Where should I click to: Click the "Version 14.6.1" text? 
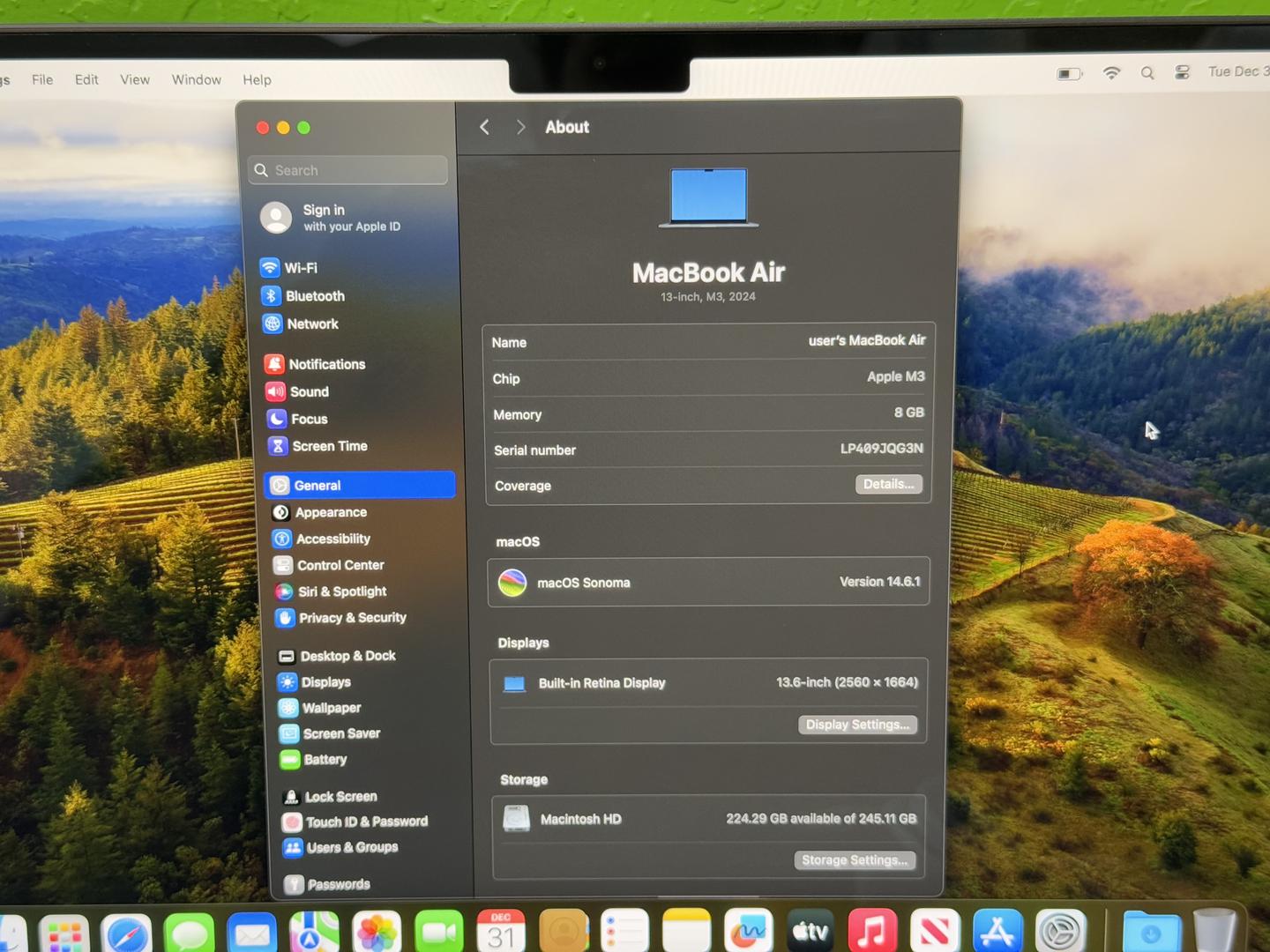[x=879, y=582]
